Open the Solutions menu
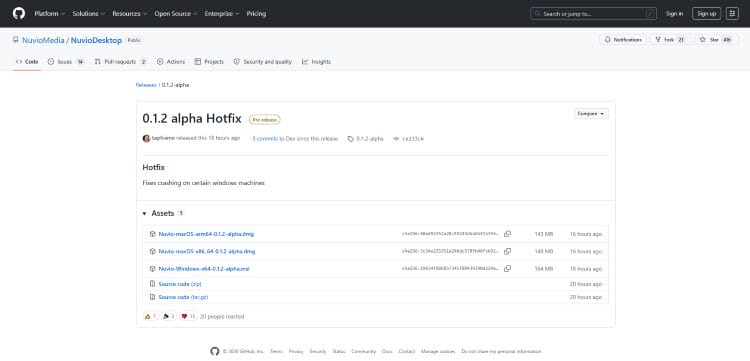Viewport: 750px width, 361px height. (88, 14)
